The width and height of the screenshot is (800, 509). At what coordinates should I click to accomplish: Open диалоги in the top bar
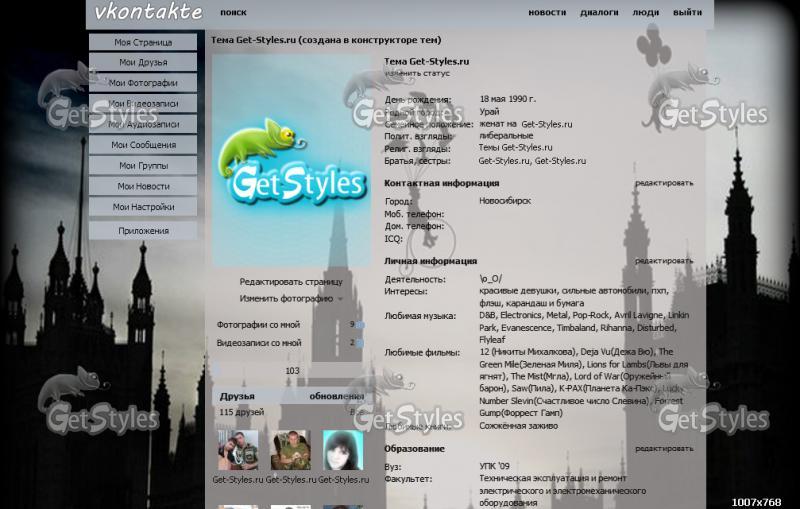[x=599, y=12]
